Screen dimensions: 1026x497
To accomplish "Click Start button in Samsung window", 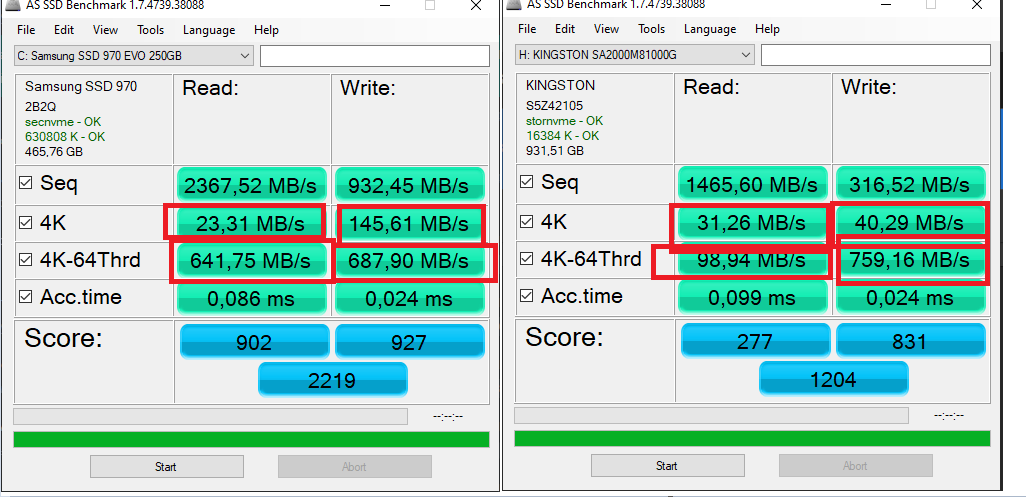I will pyautogui.click(x=167, y=467).
